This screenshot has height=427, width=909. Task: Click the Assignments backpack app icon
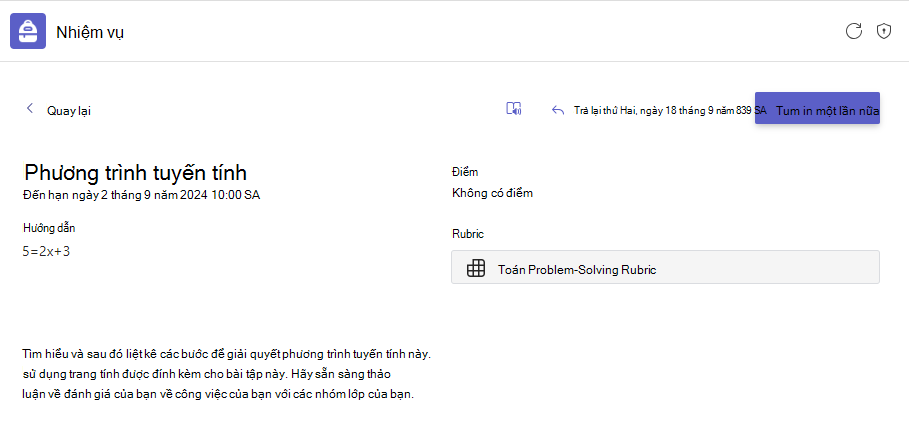pyautogui.click(x=28, y=31)
